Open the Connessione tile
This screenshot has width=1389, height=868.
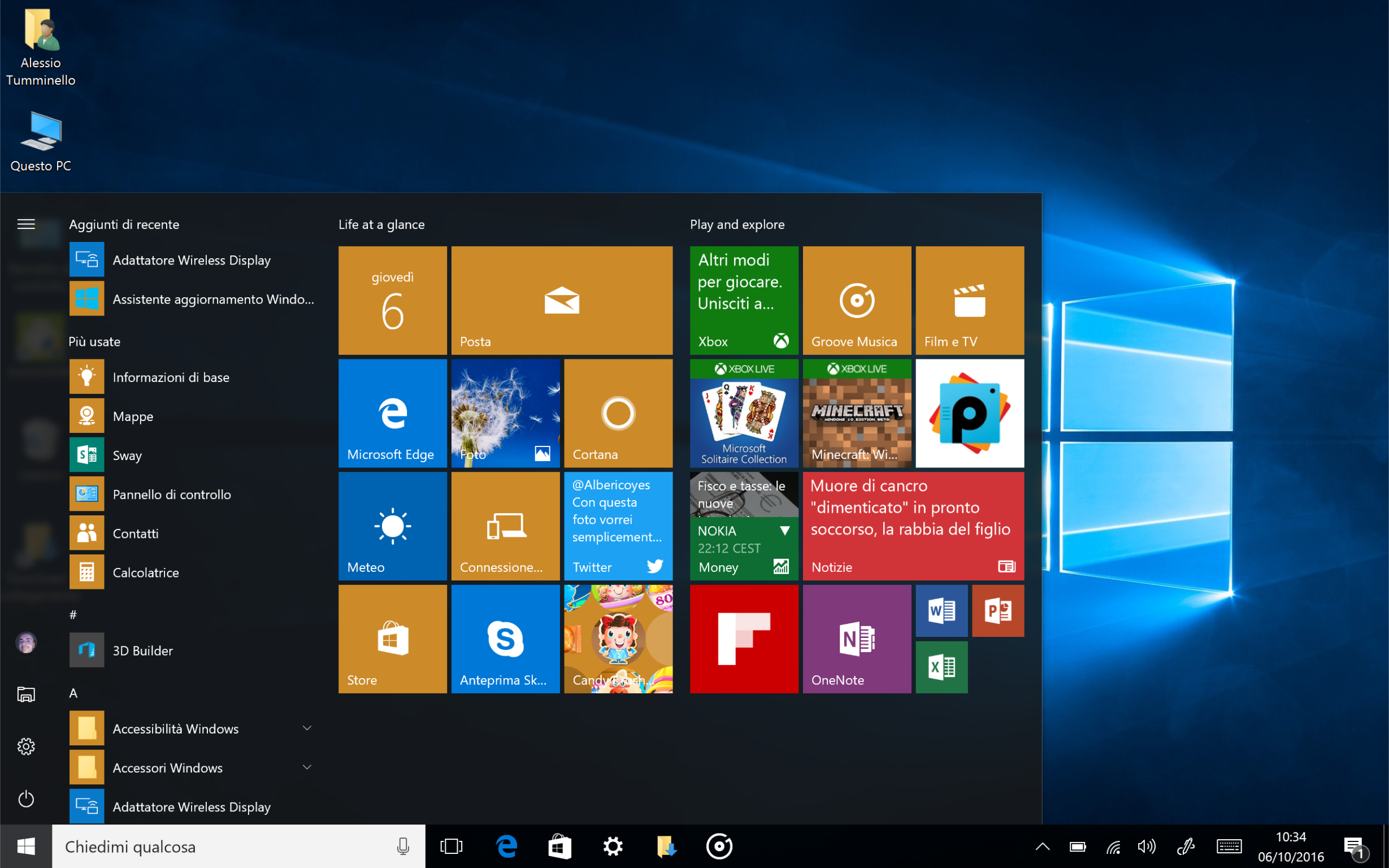506,526
